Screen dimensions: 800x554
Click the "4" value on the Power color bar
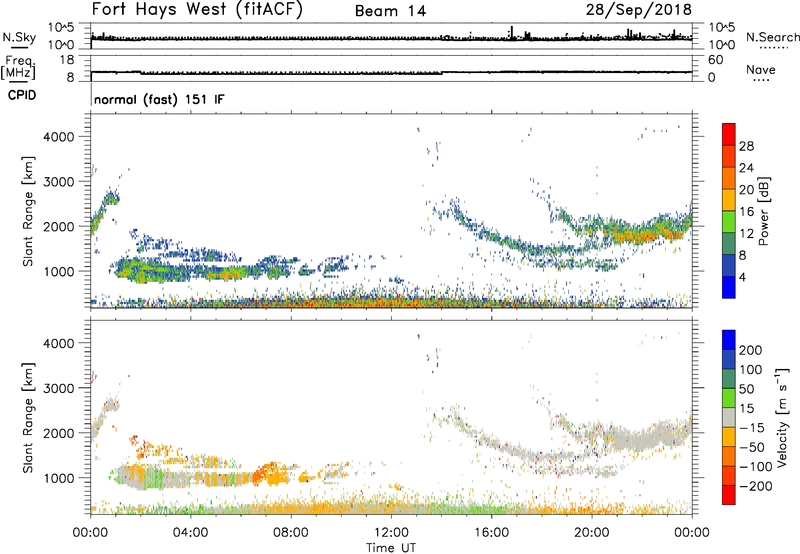(742, 278)
